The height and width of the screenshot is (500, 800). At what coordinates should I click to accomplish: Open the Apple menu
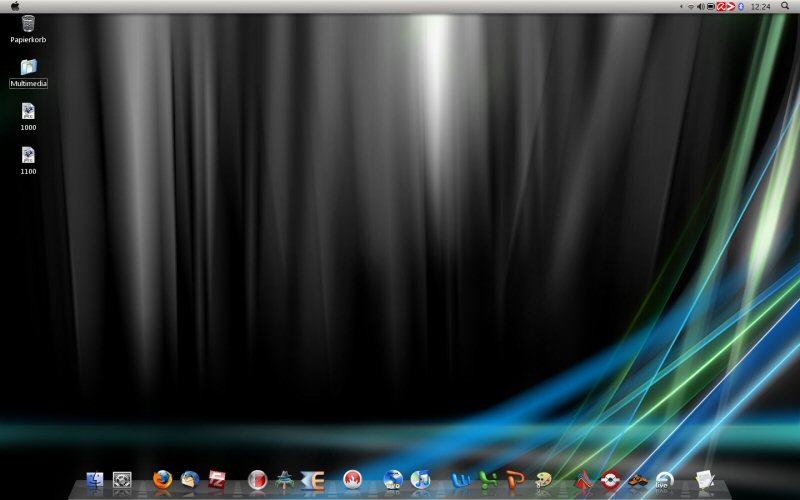15,6
